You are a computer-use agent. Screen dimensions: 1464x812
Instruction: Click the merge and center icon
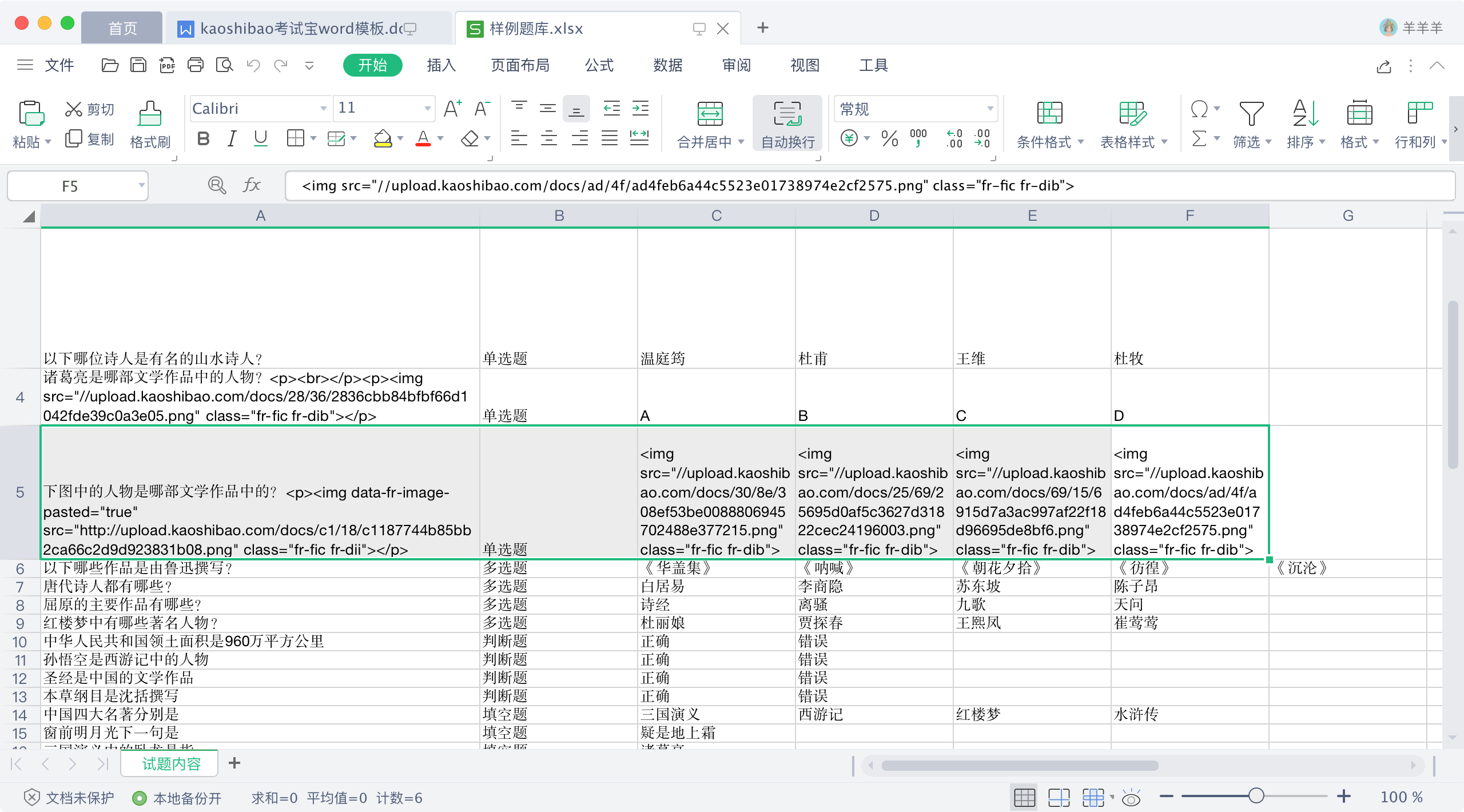[x=710, y=114]
